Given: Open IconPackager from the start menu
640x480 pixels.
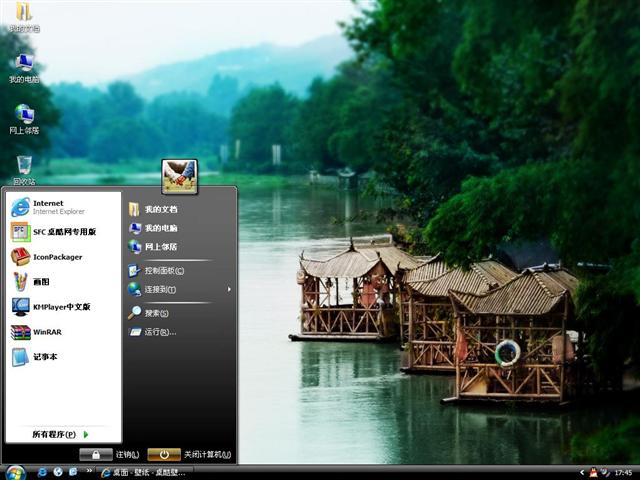Looking at the screenshot, I should 64,257.
